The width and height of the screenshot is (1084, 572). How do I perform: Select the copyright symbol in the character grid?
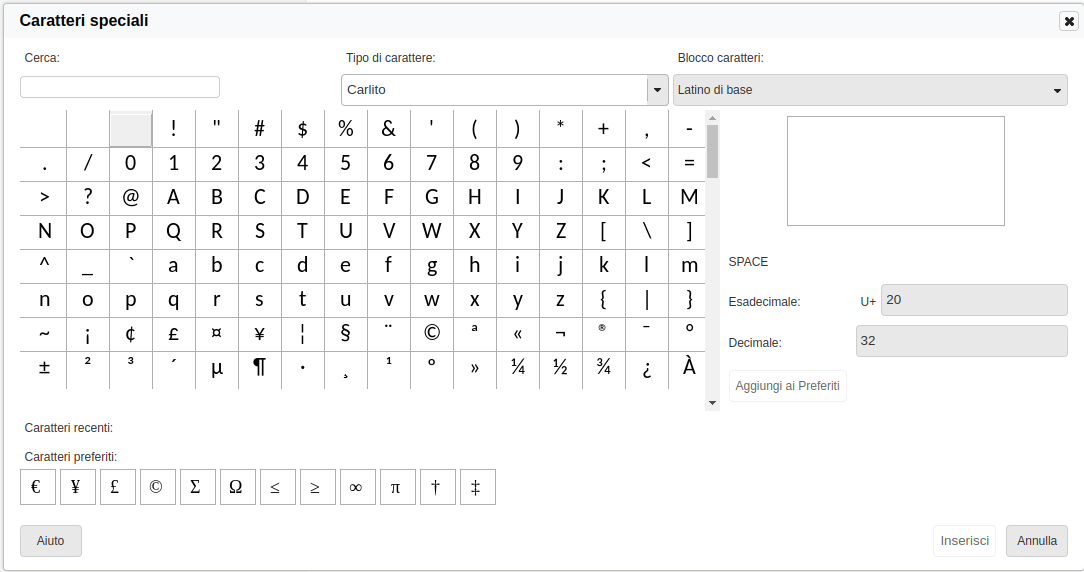[x=431, y=333]
